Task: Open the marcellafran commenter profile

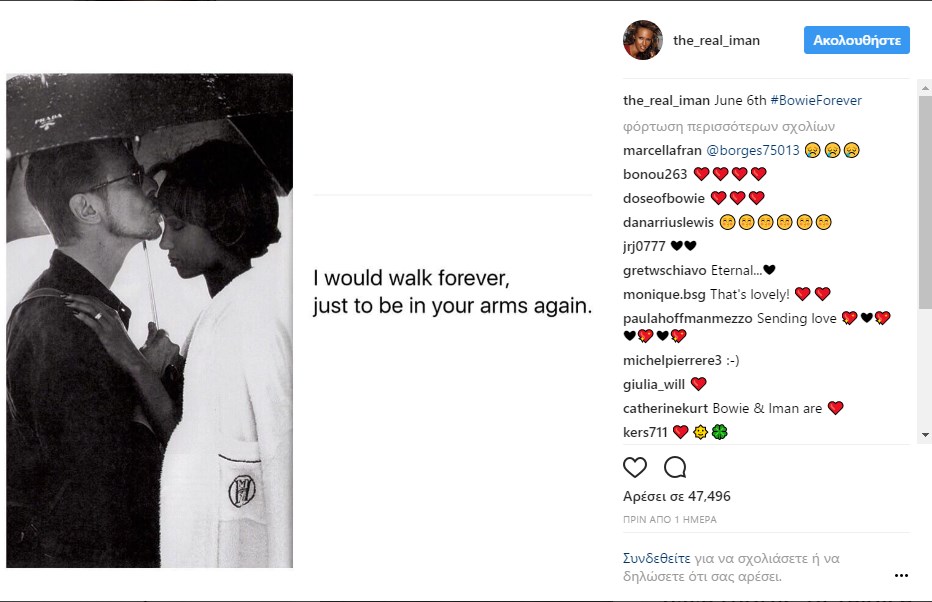Action: point(661,151)
